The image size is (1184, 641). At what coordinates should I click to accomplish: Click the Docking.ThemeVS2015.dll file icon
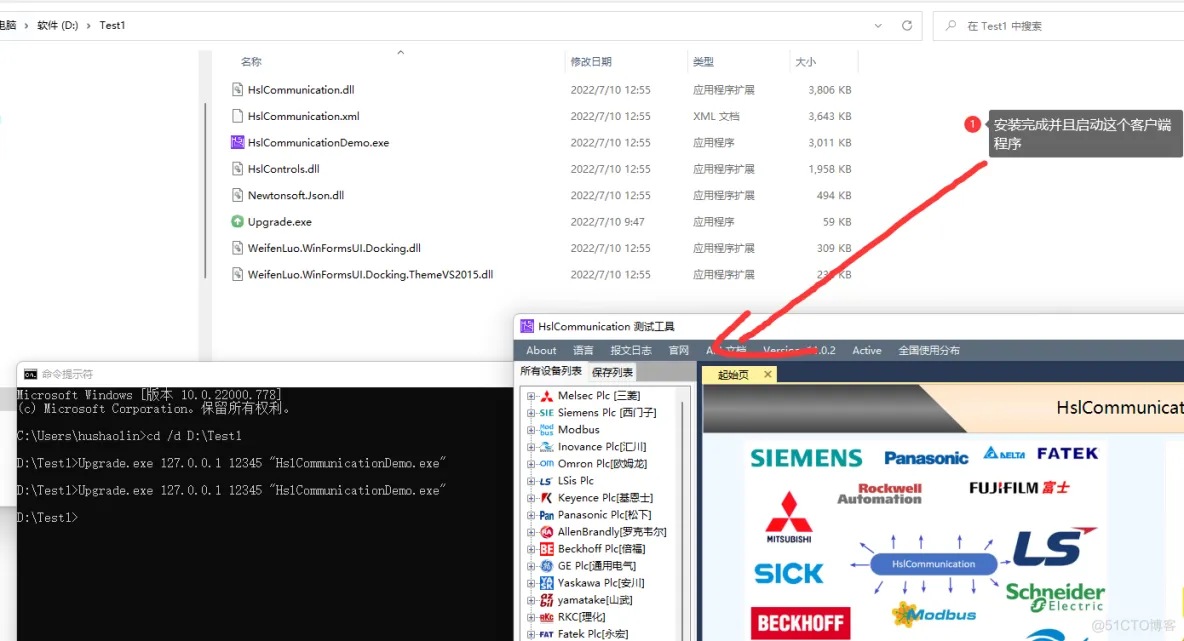[x=237, y=275]
